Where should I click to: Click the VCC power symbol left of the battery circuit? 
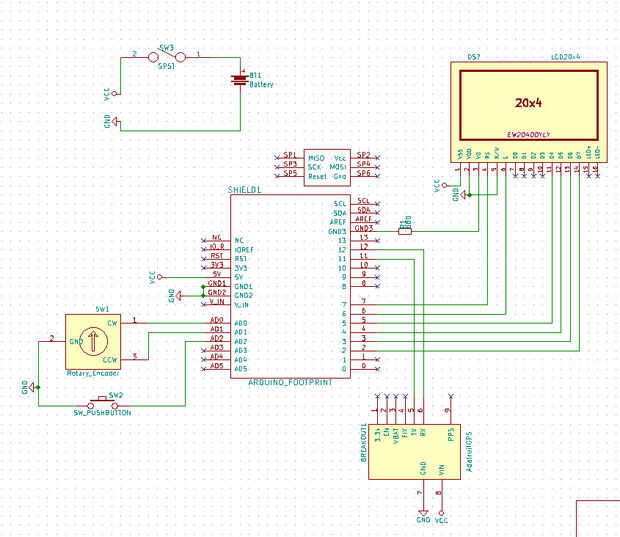[112, 94]
